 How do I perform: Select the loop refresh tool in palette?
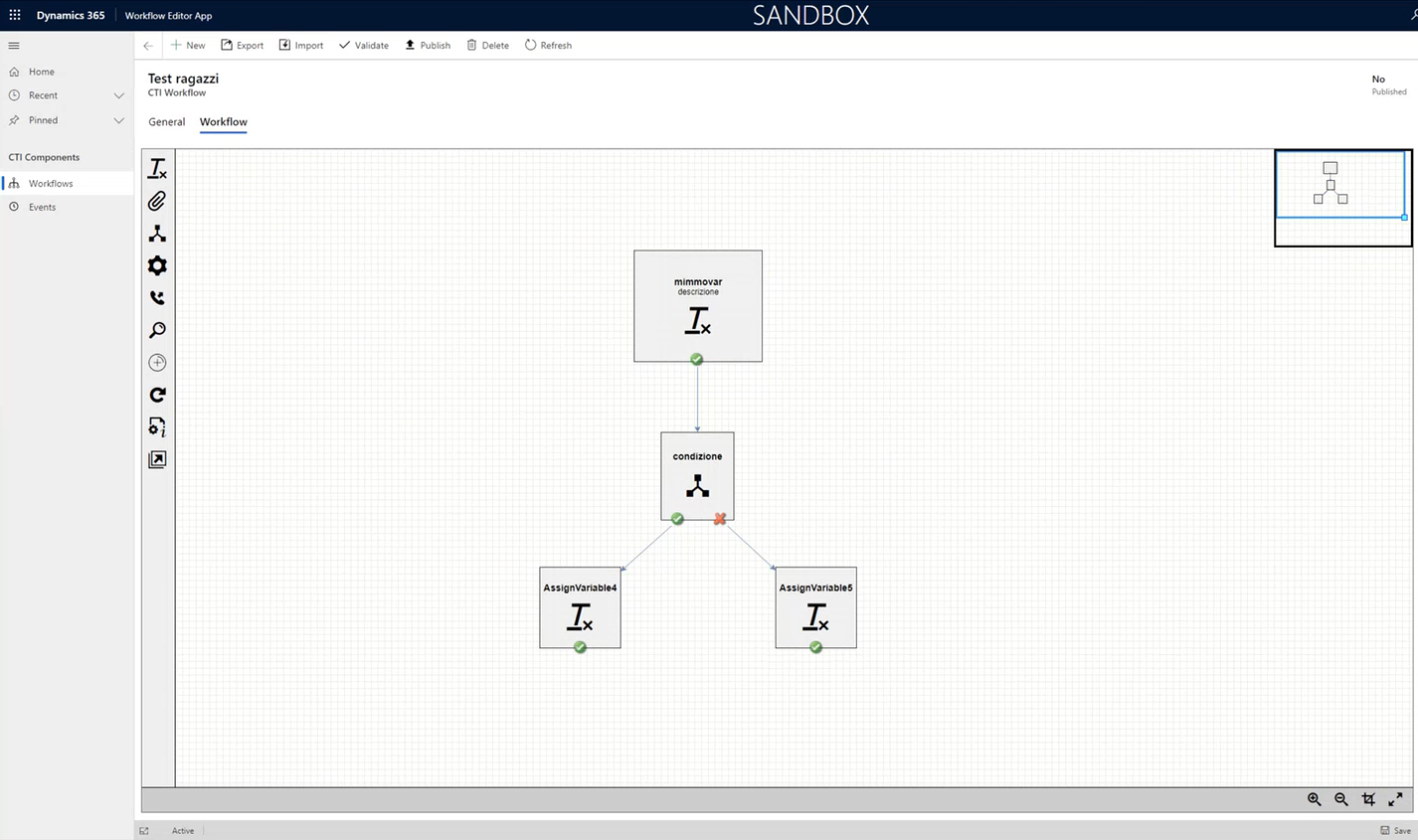(157, 395)
